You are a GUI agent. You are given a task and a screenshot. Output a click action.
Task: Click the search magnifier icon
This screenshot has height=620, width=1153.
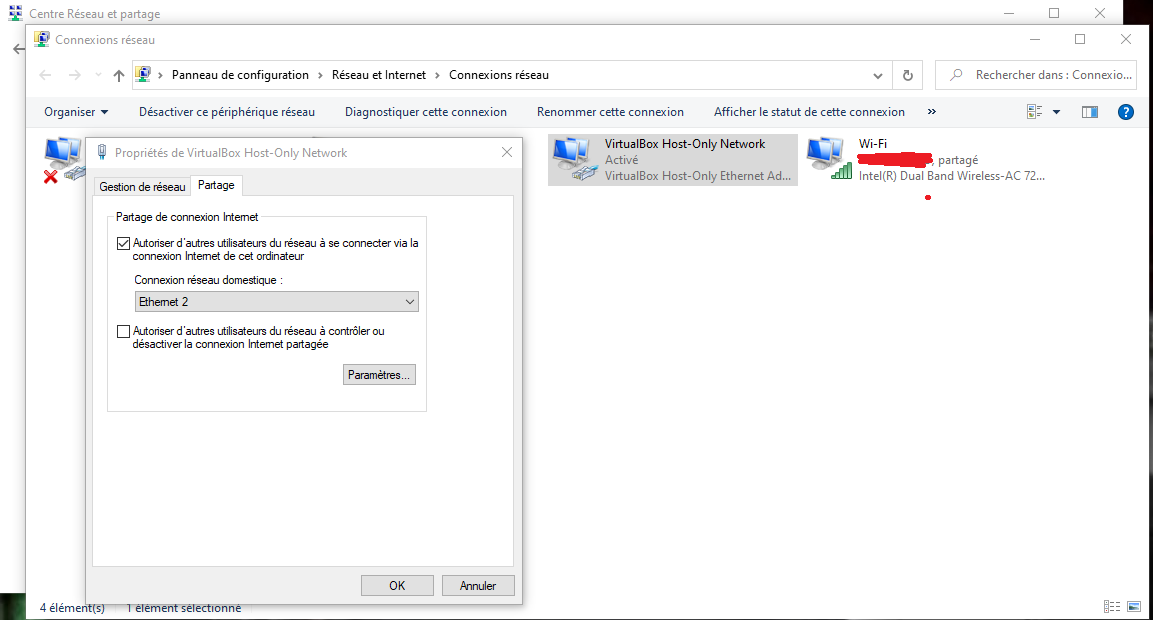(956, 75)
